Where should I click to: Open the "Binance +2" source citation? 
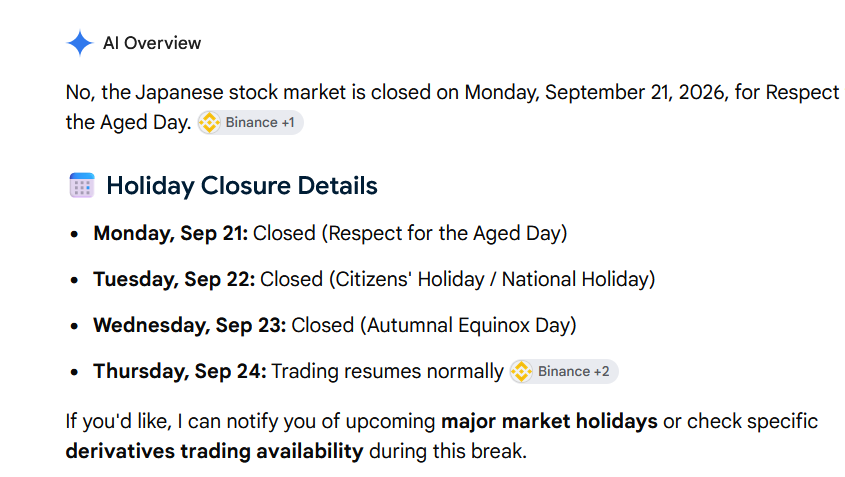pos(564,371)
